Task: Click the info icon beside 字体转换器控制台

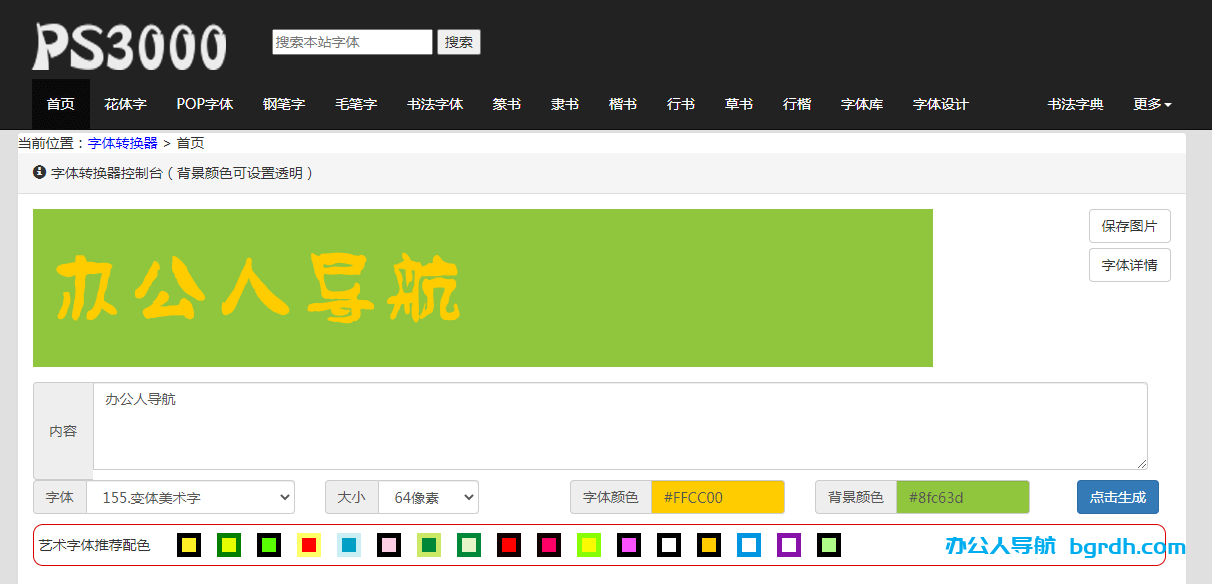Action: pos(41,172)
